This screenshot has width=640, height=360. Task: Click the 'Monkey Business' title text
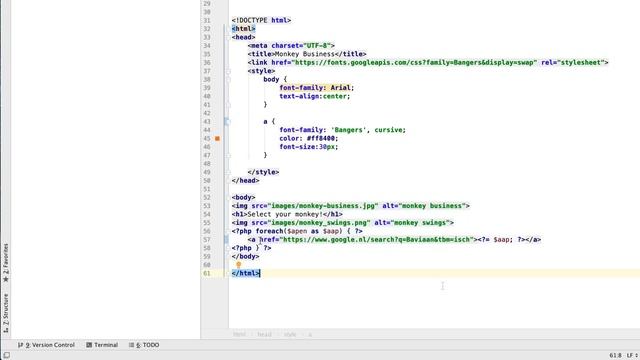[x=305, y=54]
